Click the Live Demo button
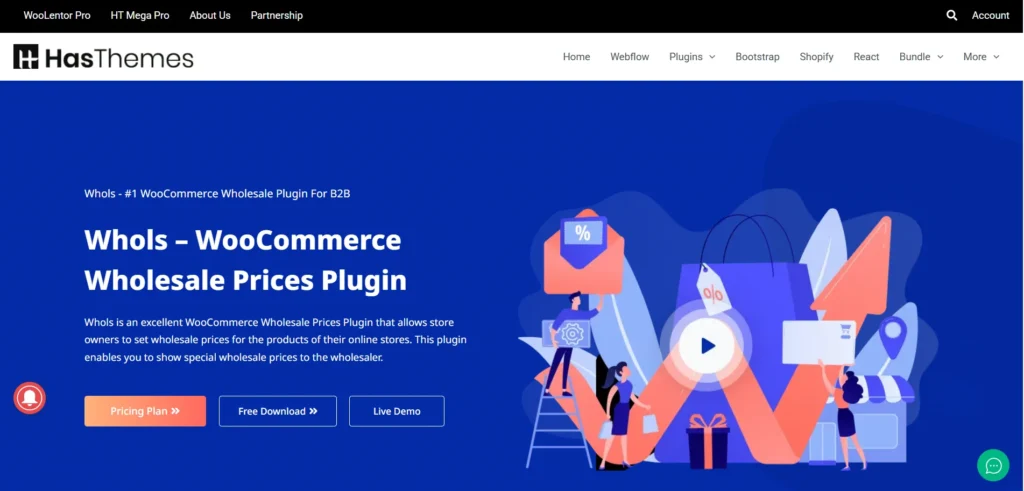This screenshot has width=1024, height=491. (x=396, y=411)
